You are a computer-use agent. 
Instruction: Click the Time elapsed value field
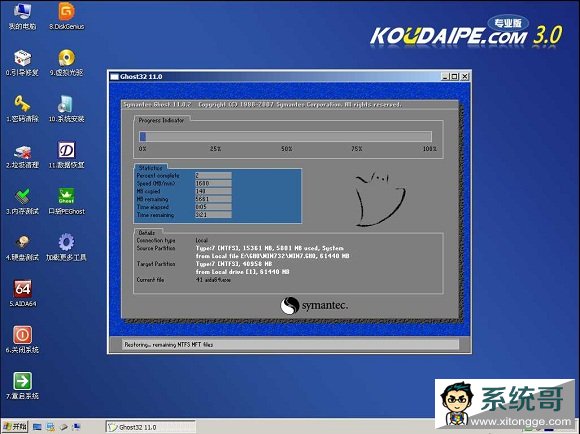213,207
